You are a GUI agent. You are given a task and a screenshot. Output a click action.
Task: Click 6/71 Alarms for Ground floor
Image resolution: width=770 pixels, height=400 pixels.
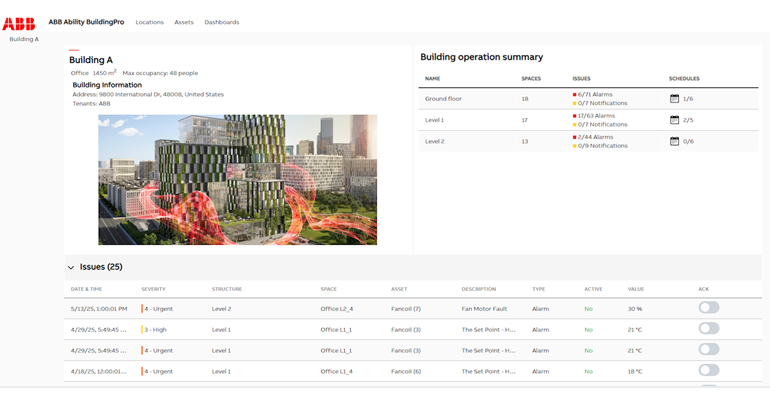tap(595, 94)
